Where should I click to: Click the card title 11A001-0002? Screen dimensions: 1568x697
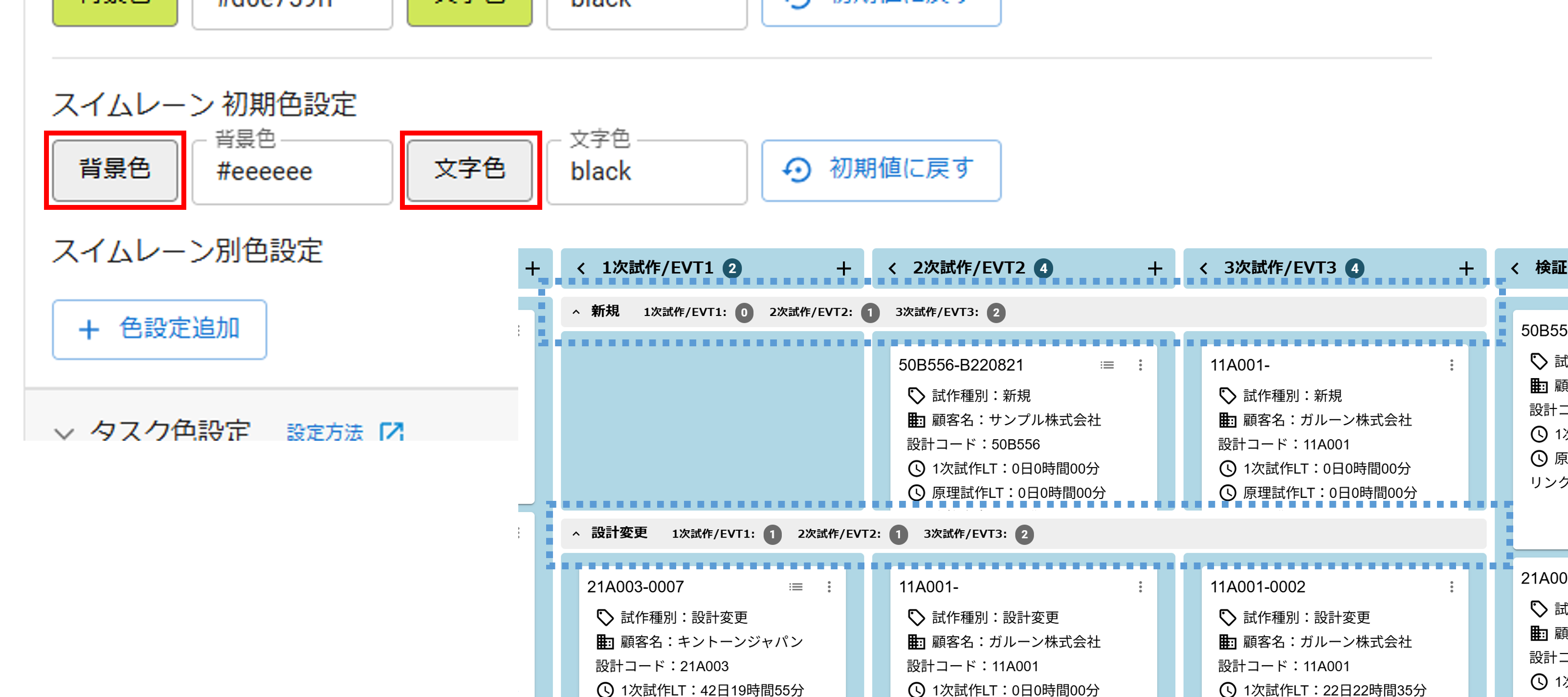[1258, 587]
